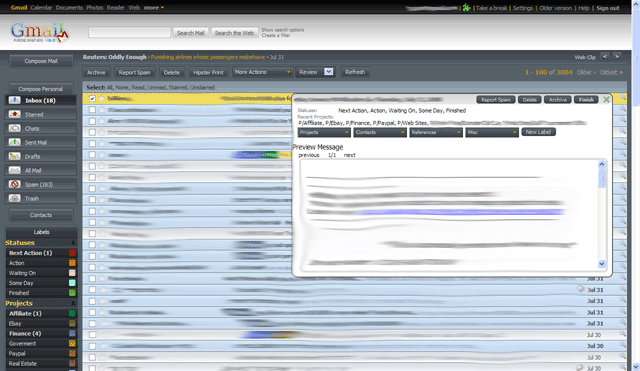Viewport: 640px width, 371px height.
Task: Click Archive in the preview popup
Action: [557, 100]
